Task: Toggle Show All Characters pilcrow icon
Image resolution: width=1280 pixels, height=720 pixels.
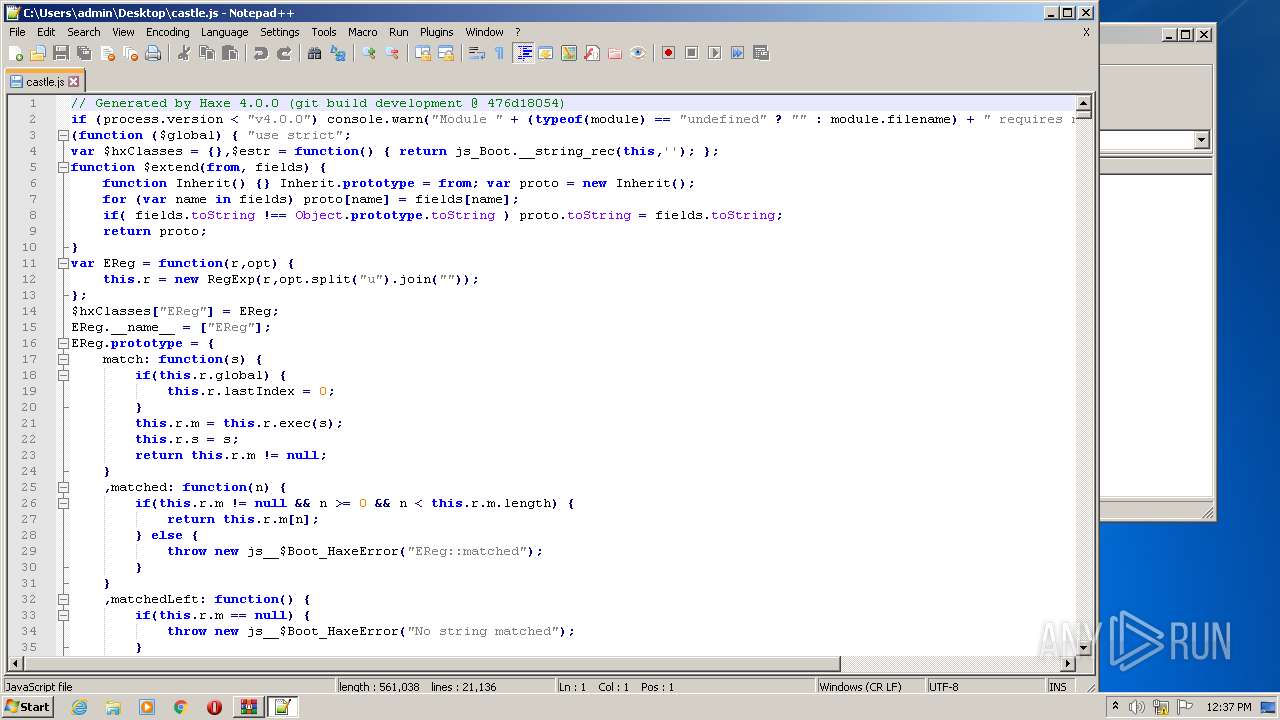Action: [500, 53]
